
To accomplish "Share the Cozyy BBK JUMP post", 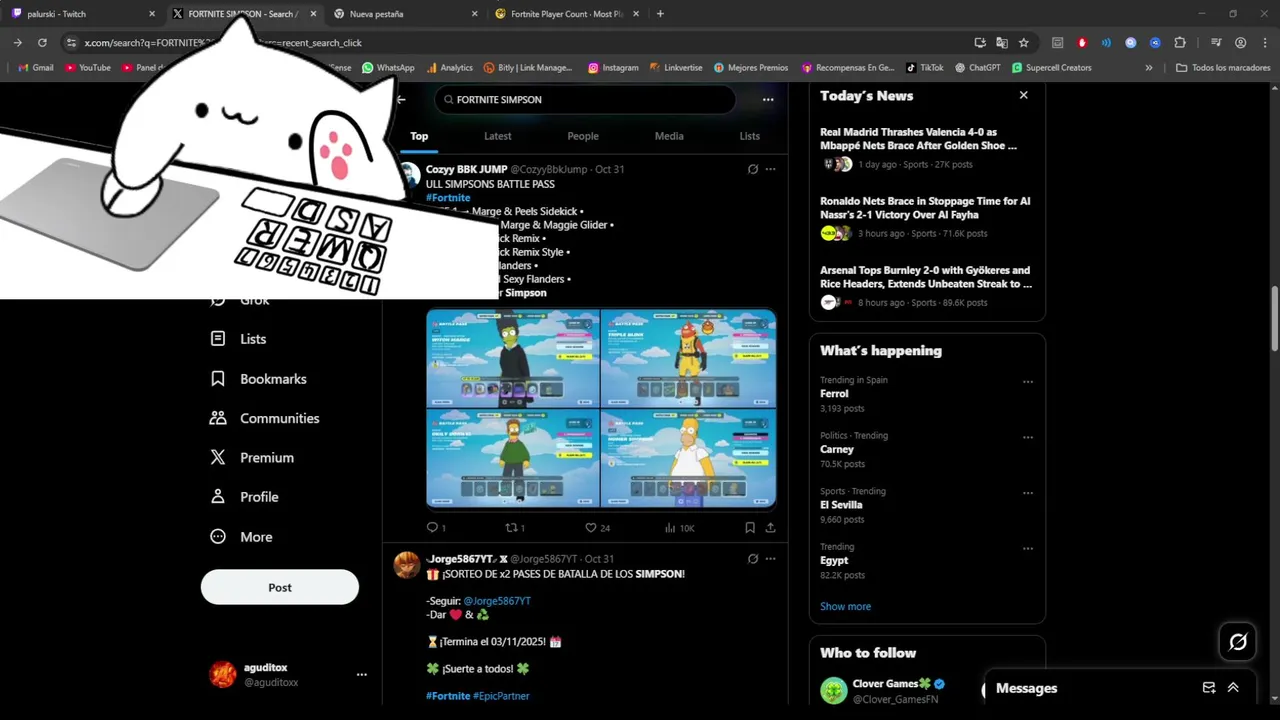I will 770,527.
